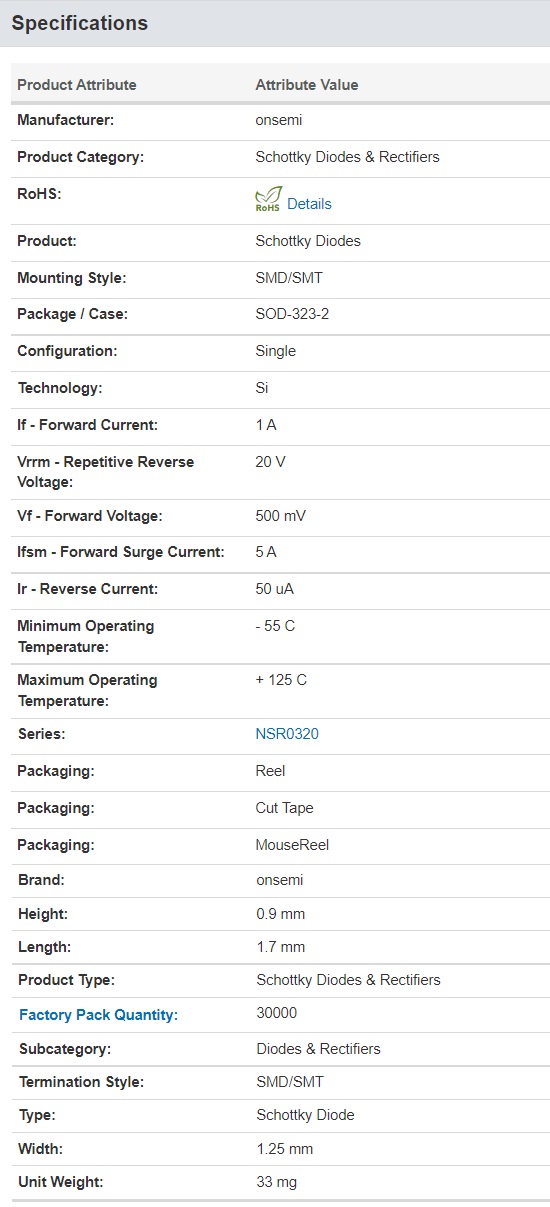The height and width of the screenshot is (1207, 550).
Task: Click the Cut Tape packaging value
Action: point(285,808)
